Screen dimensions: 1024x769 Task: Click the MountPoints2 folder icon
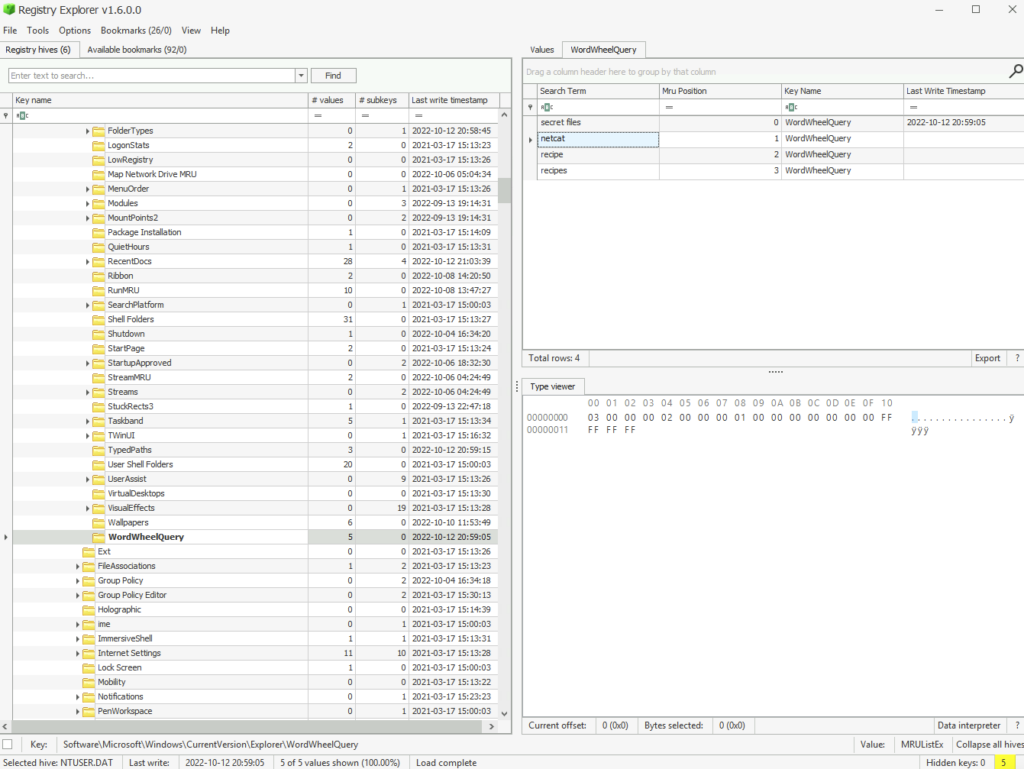click(x=99, y=218)
